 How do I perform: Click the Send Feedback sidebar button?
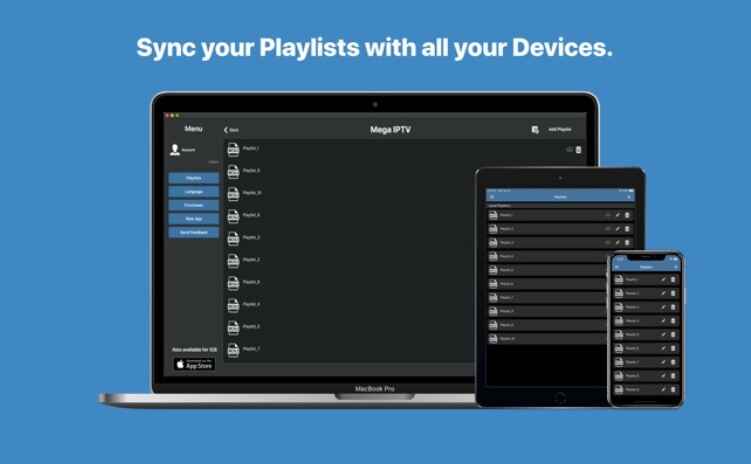(193, 232)
